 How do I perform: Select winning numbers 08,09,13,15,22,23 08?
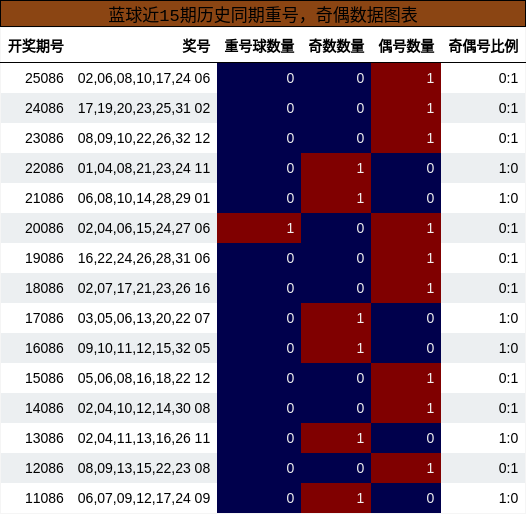144,468
